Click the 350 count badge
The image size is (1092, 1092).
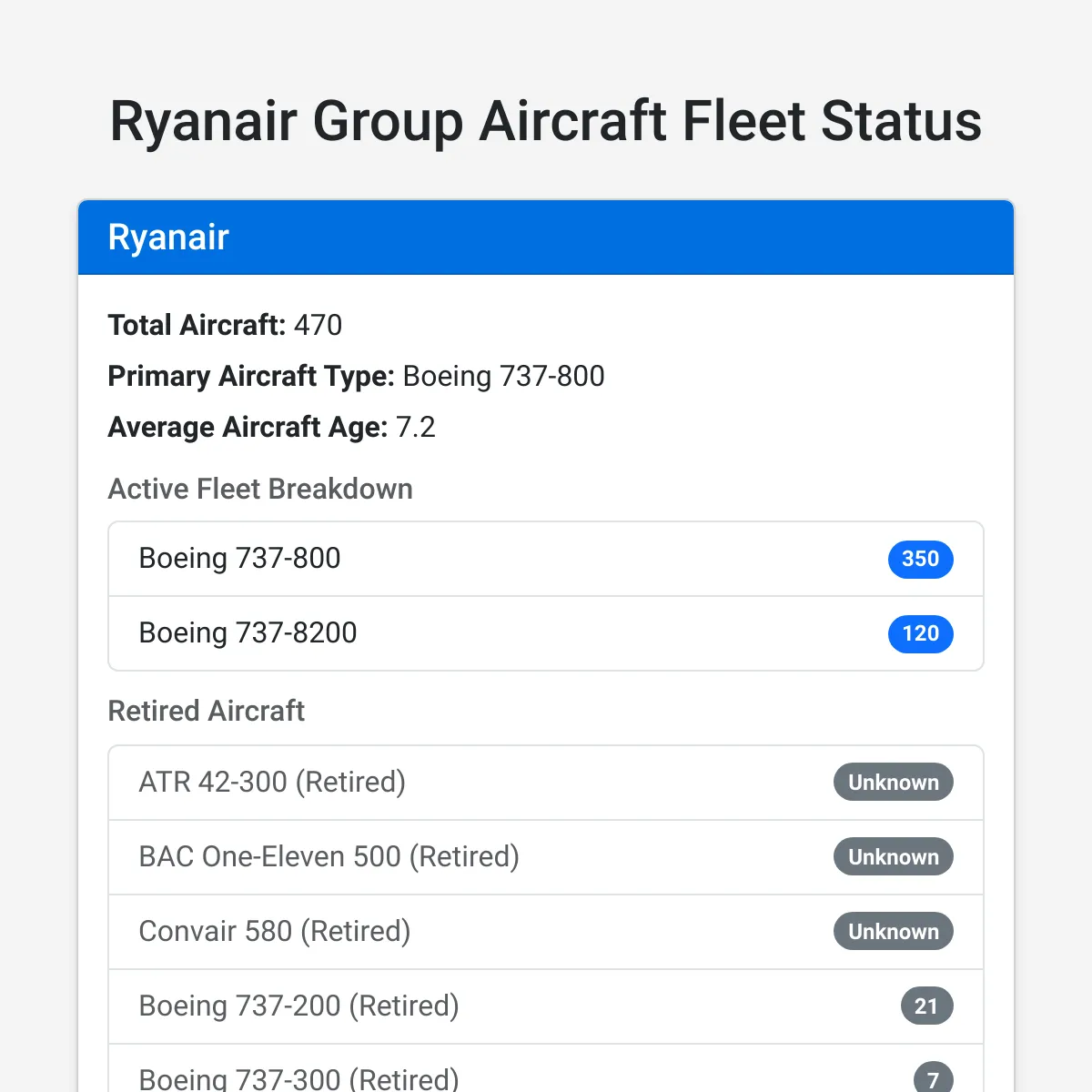920,559
